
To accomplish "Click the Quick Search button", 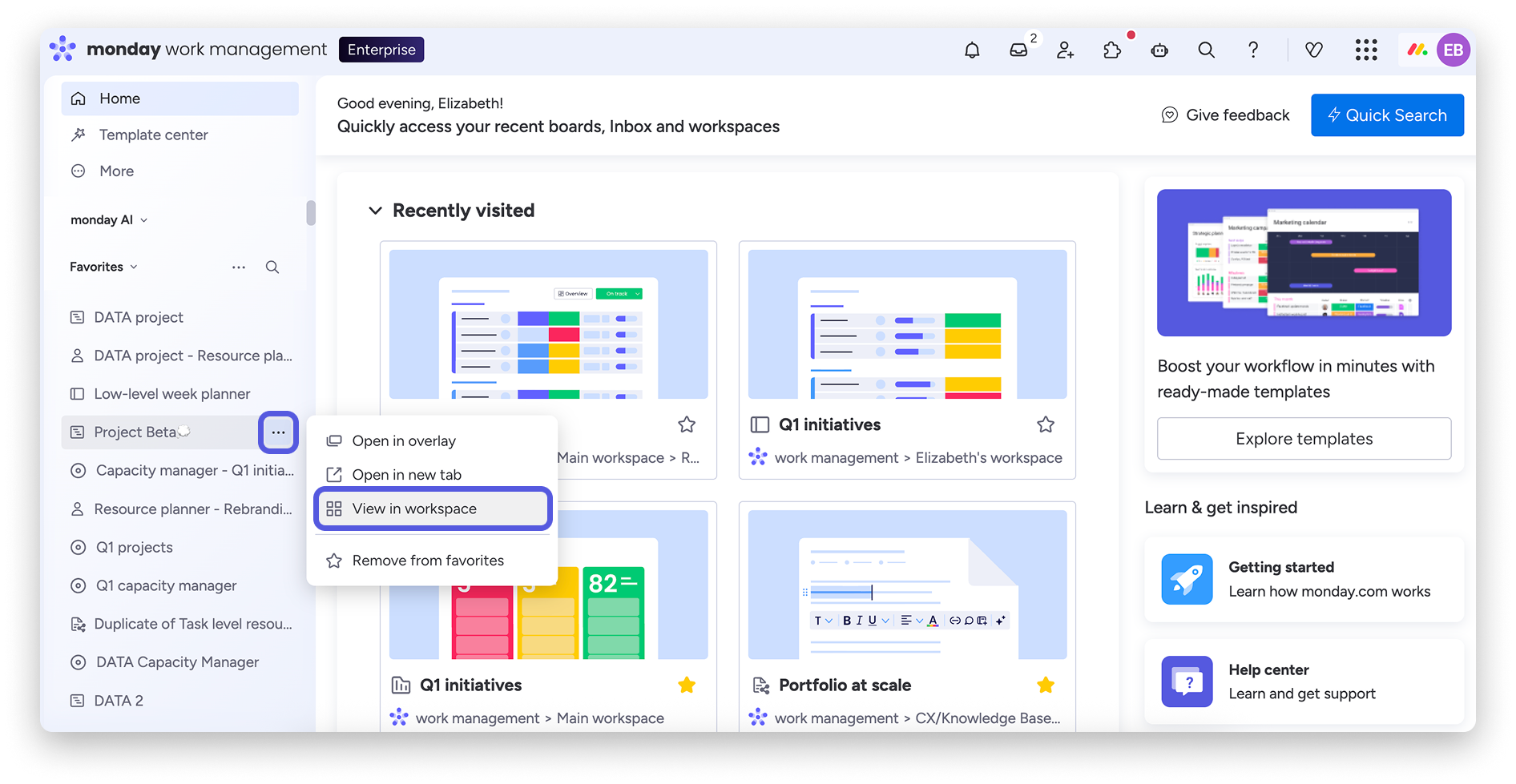I will tap(1388, 115).
